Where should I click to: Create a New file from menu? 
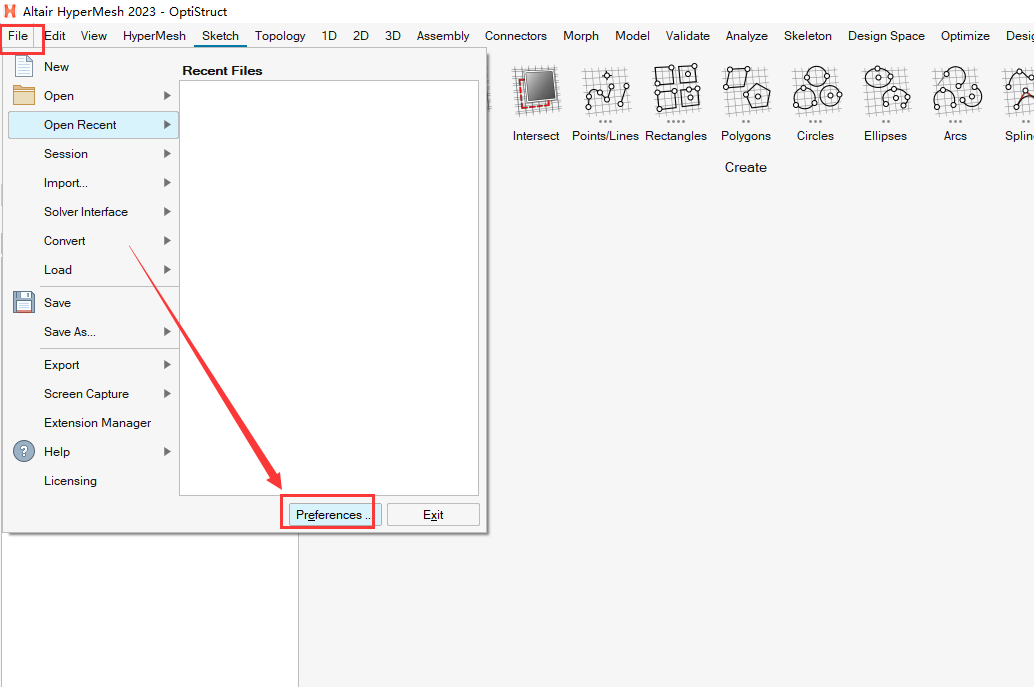click(57, 67)
